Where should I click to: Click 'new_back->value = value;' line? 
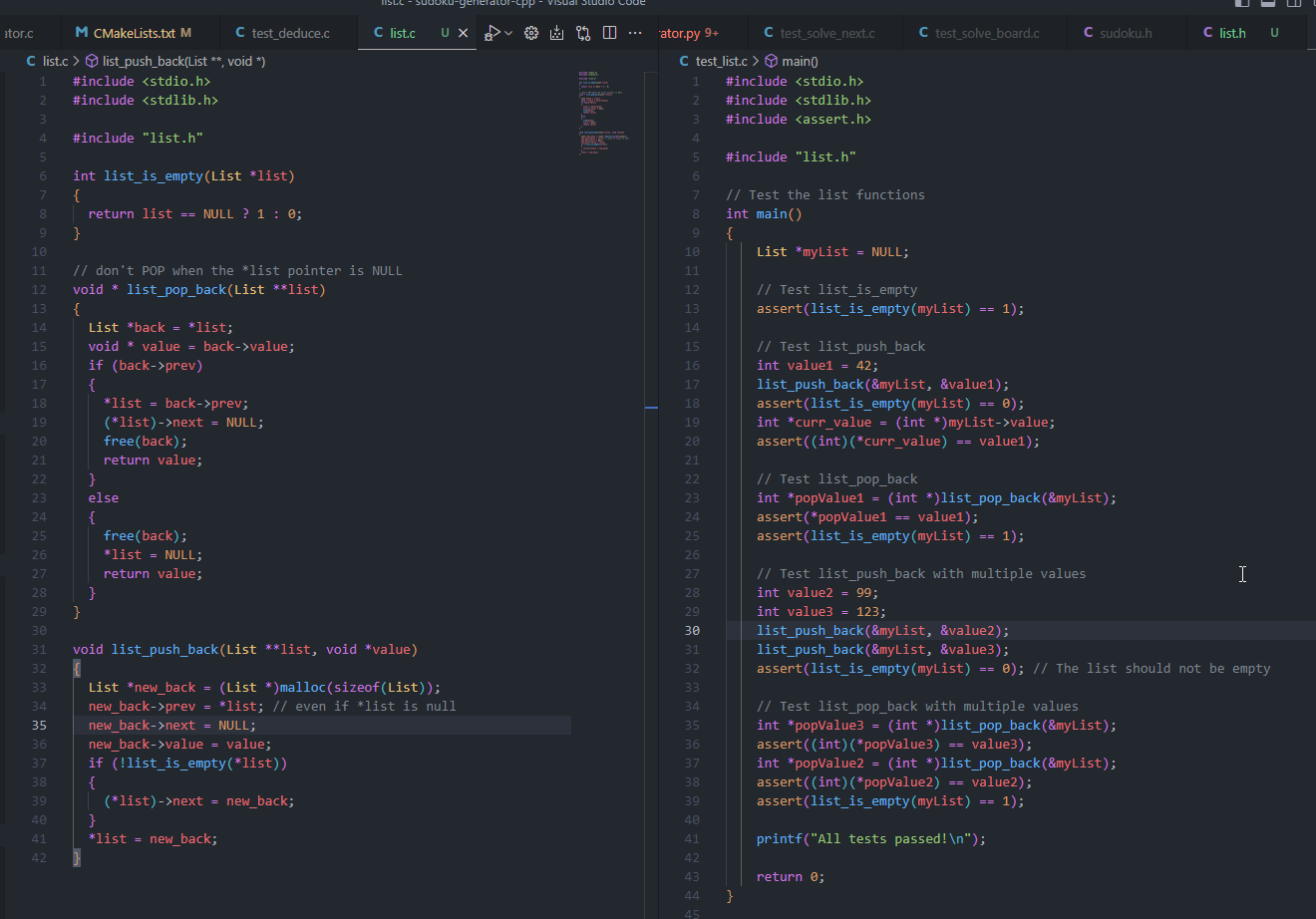tap(179, 744)
